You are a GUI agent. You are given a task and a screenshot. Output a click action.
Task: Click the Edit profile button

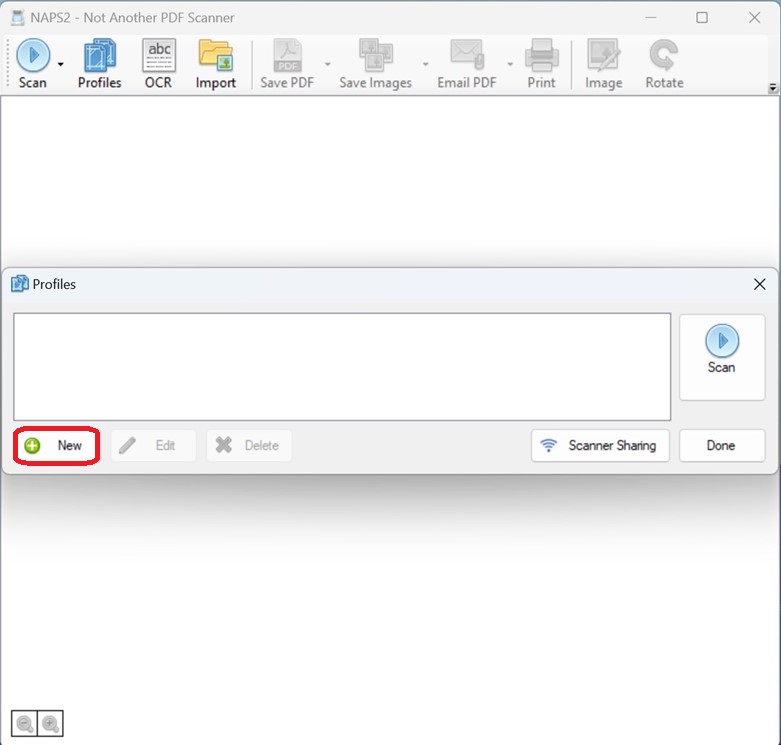coord(153,446)
